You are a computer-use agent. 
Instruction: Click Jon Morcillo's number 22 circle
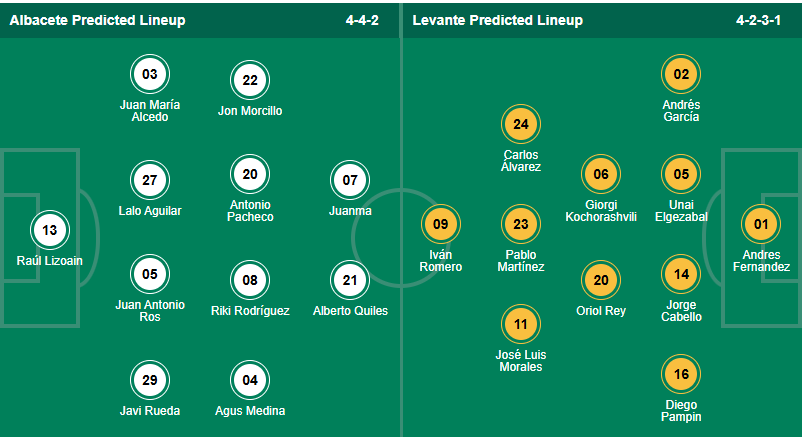pos(250,81)
